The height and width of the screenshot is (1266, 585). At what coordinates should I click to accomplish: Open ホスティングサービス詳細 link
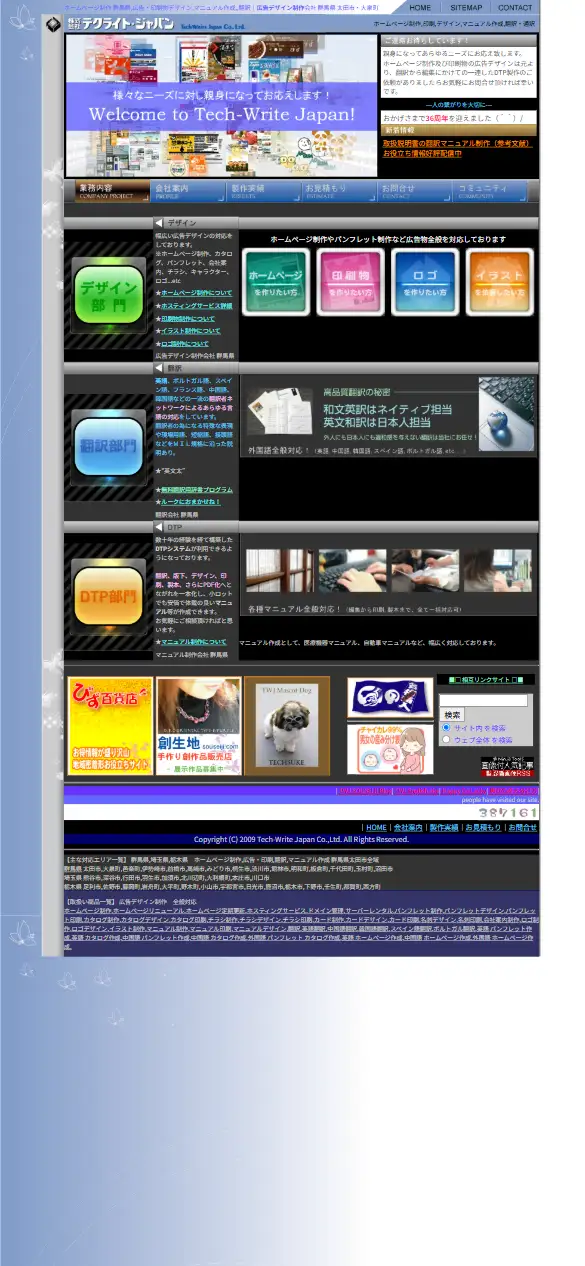pyautogui.click(x=196, y=305)
